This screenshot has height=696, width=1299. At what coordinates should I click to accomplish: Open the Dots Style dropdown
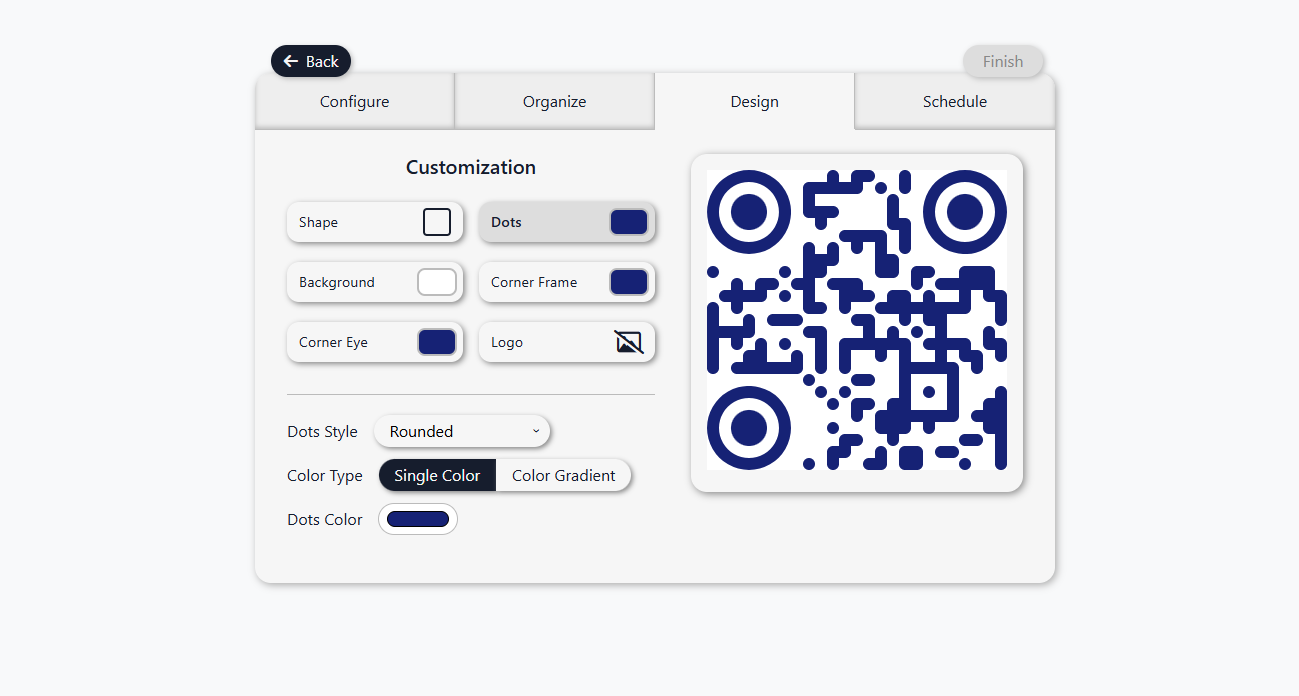click(462, 431)
